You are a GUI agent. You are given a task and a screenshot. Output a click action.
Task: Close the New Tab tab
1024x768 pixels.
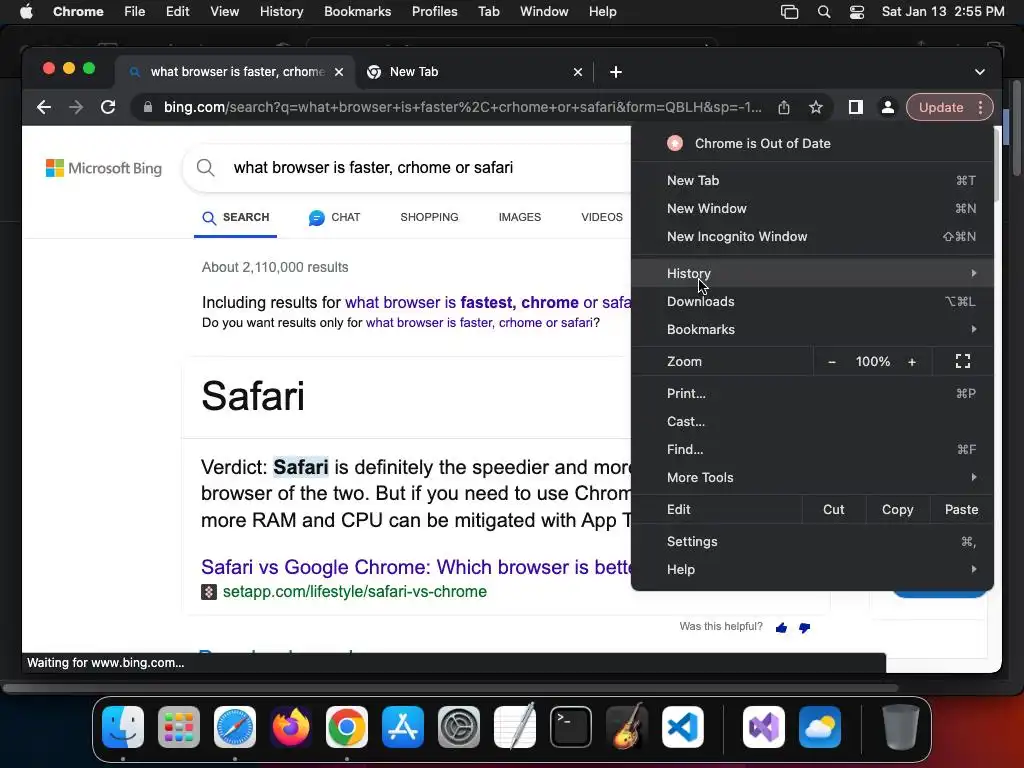[x=577, y=72]
